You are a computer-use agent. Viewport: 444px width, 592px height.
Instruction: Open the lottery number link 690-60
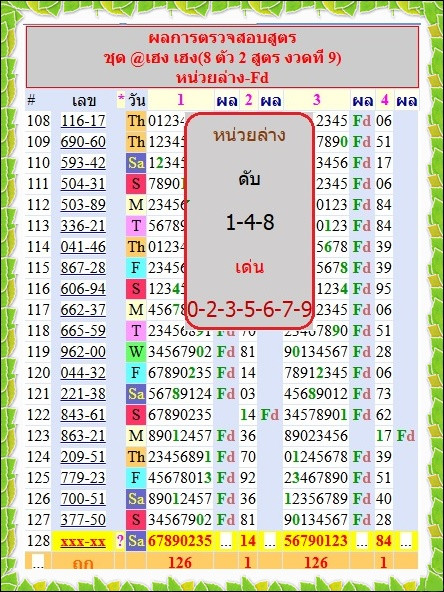pyautogui.click(x=83, y=142)
